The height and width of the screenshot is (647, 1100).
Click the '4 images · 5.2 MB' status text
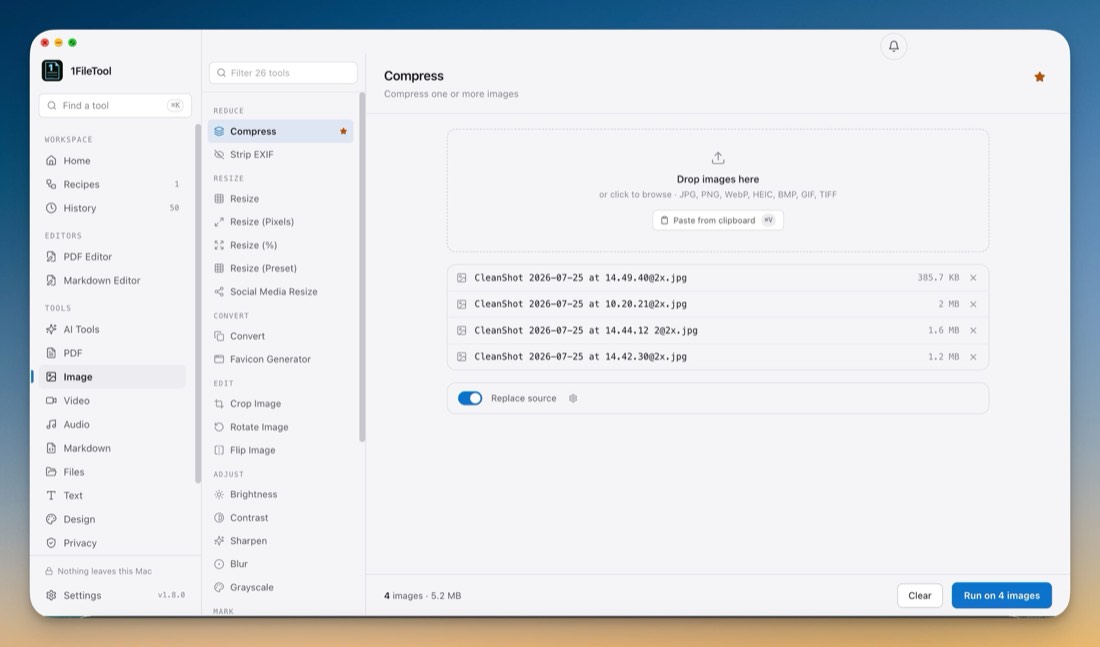(422, 596)
